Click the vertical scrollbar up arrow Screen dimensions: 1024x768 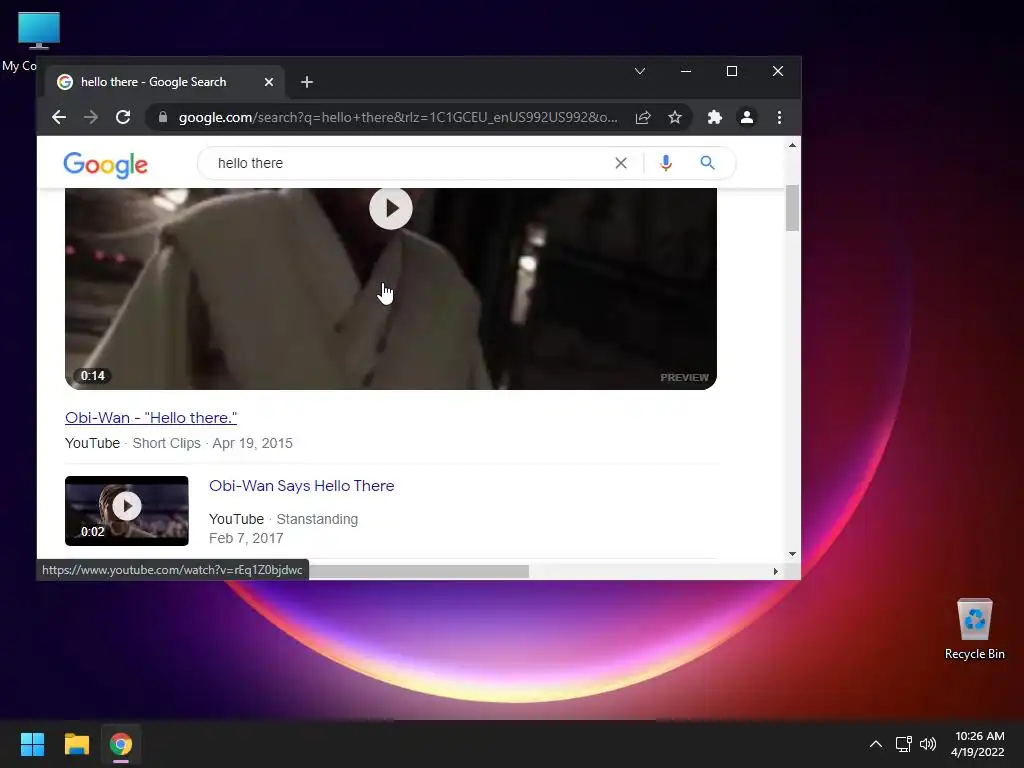pyautogui.click(x=792, y=145)
